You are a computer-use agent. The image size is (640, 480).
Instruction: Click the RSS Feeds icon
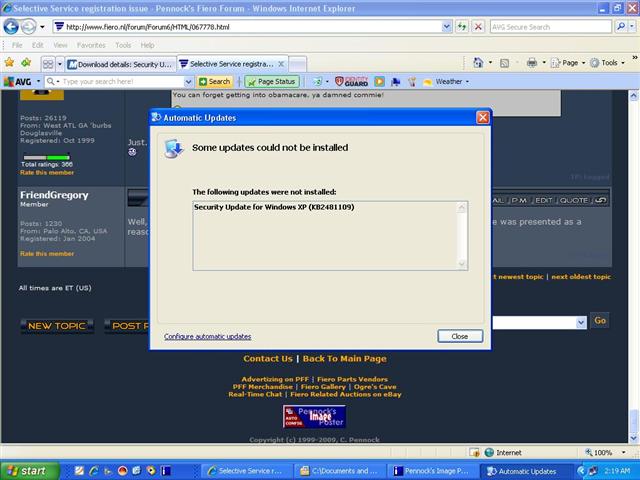click(x=504, y=63)
